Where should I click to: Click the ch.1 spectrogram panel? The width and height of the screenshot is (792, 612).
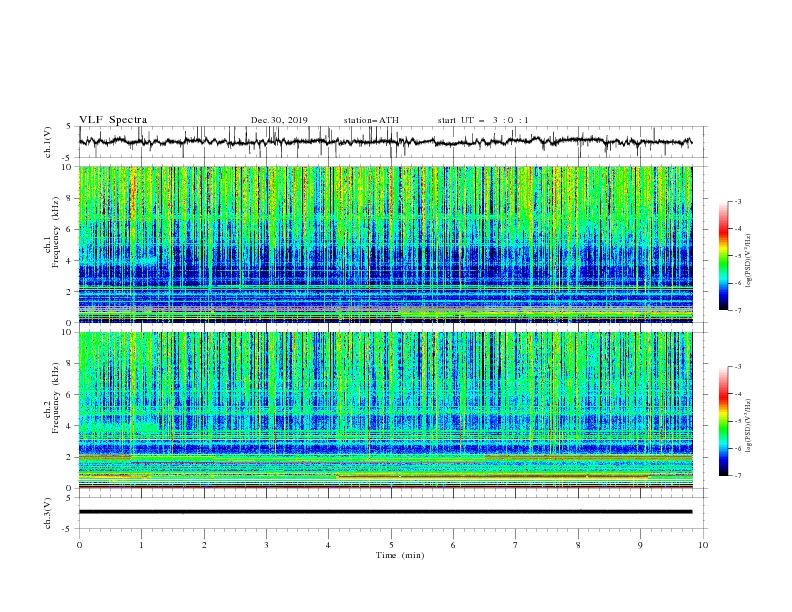[x=385, y=244]
